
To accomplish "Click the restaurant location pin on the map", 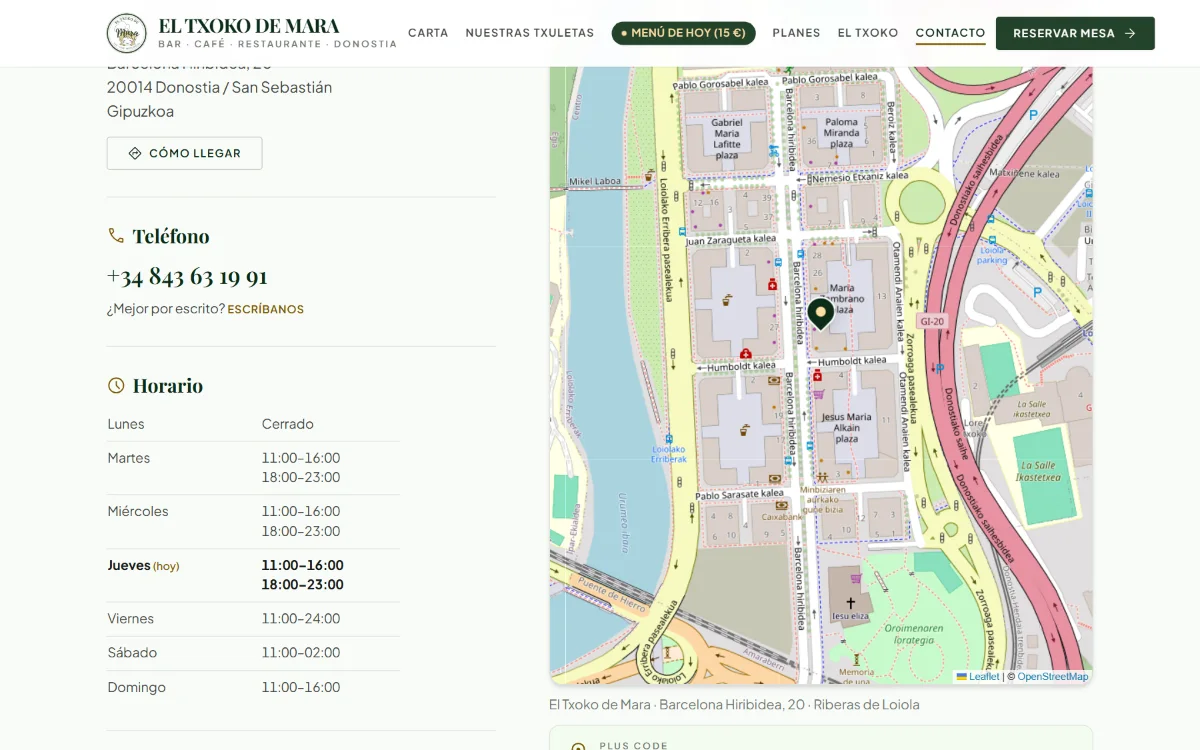I will pyautogui.click(x=821, y=314).
